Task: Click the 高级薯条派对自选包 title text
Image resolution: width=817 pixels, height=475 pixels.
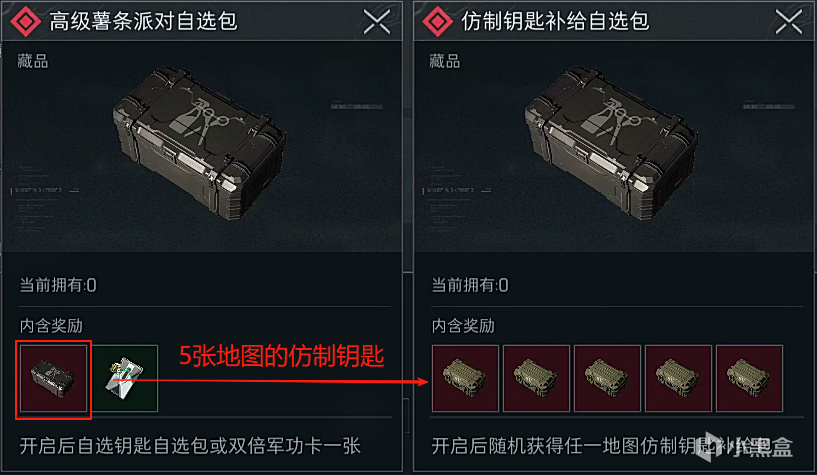Action: click(x=143, y=21)
